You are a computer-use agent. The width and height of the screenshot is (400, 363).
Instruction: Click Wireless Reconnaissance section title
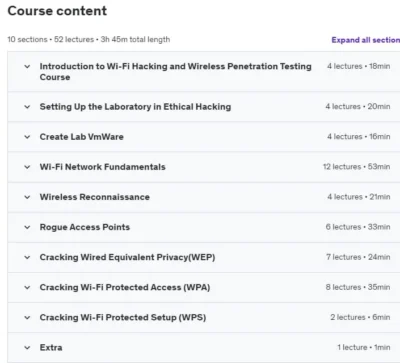pos(95,197)
